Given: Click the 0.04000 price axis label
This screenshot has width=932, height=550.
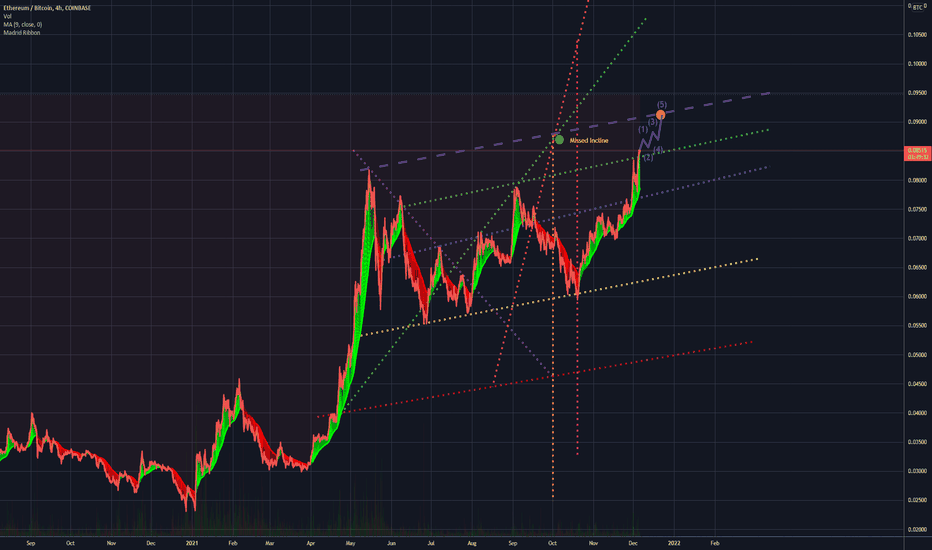Looking at the screenshot, I should [x=917, y=413].
